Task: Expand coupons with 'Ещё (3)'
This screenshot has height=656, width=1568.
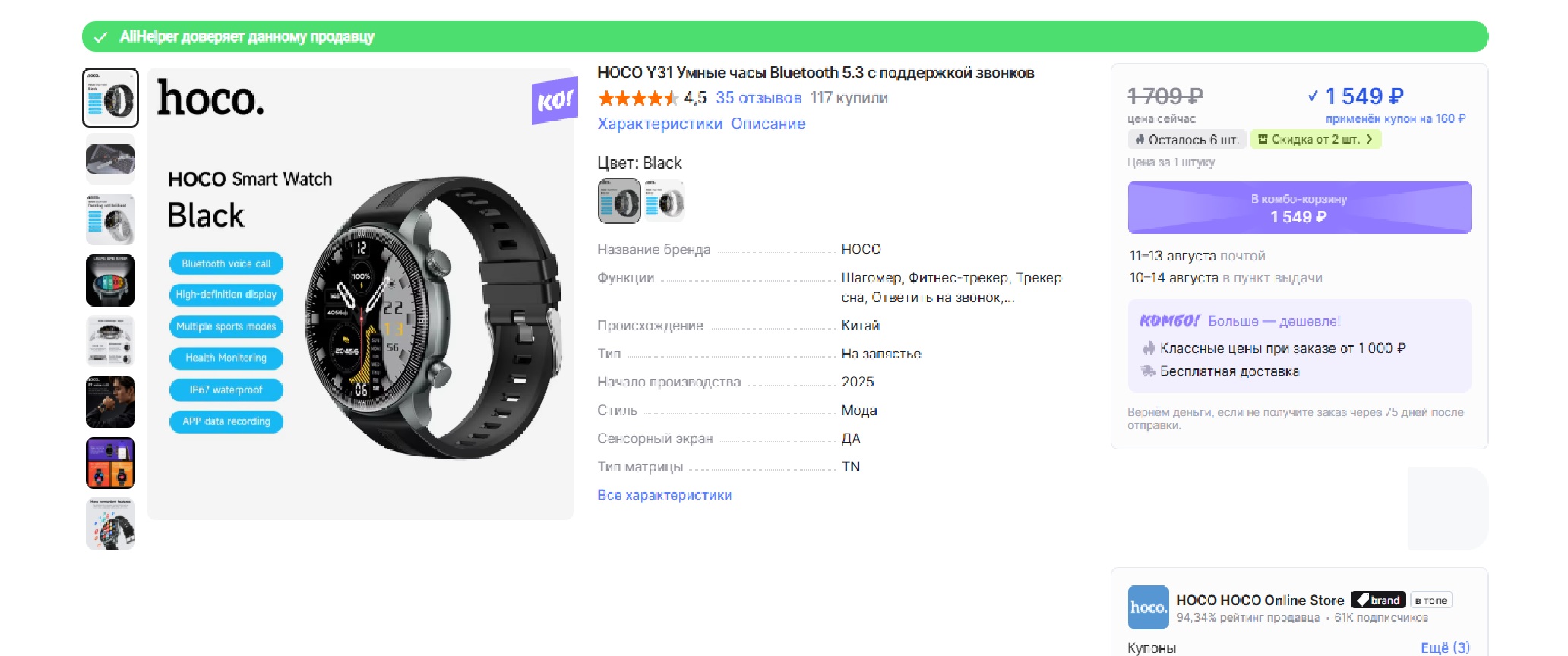Action: coord(1445,648)
